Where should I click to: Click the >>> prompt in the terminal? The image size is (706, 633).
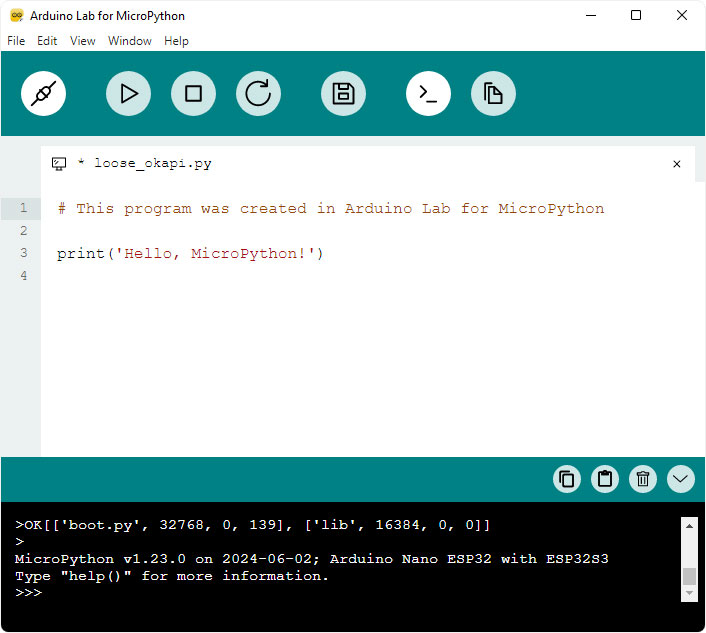[28, 592]
